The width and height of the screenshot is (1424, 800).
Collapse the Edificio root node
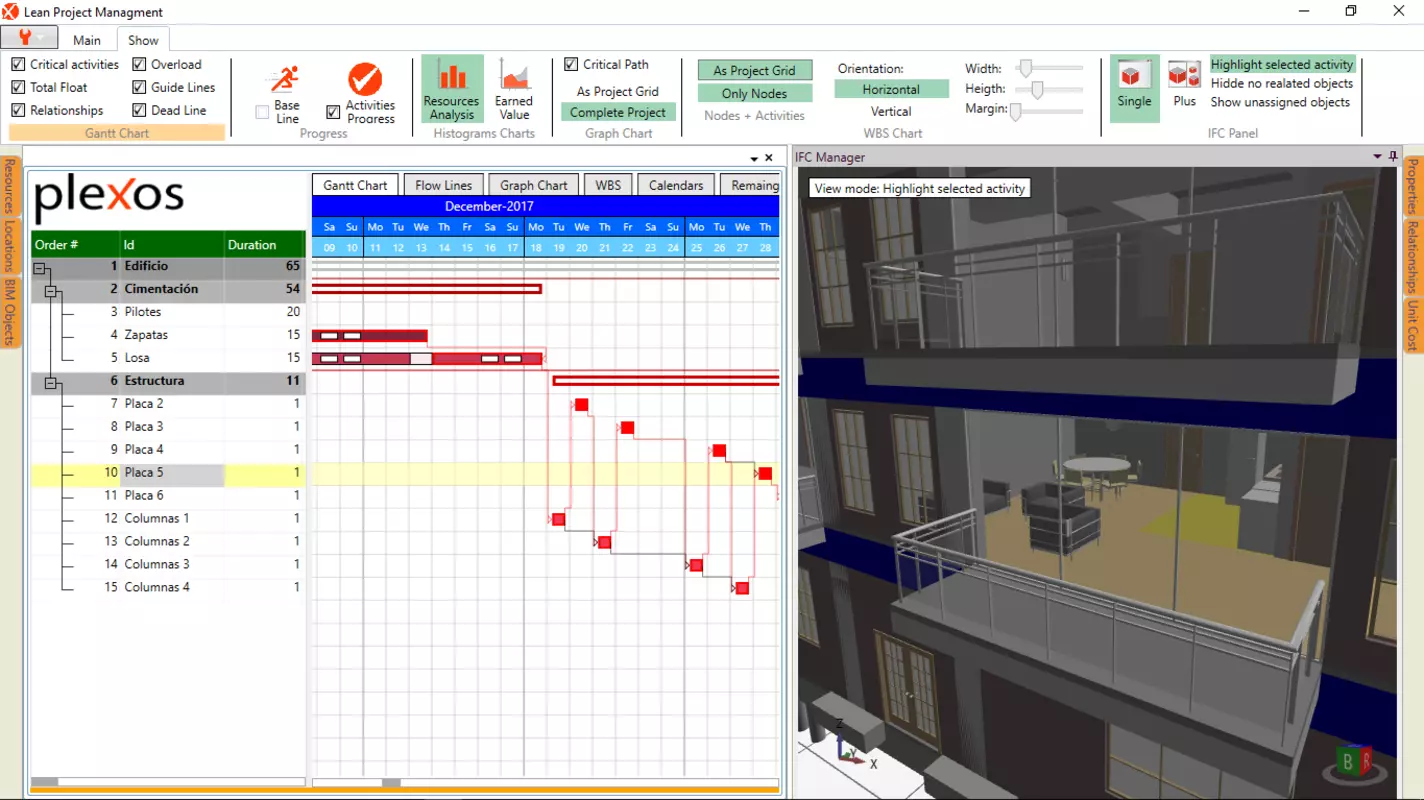click(40, 267)
